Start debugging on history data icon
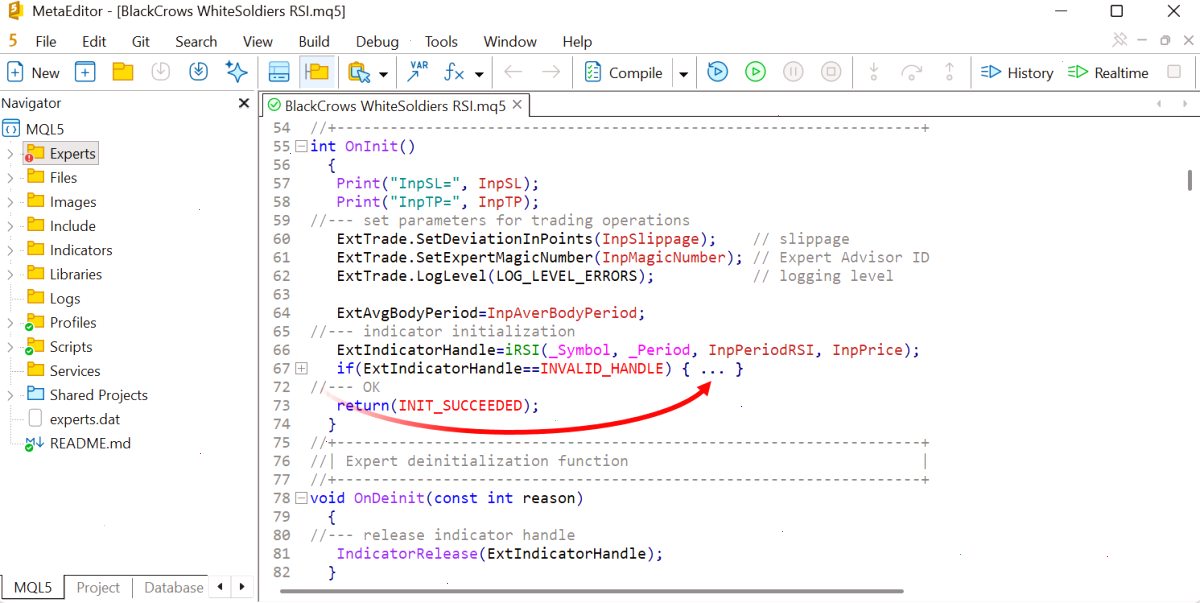This screenshot has width=1200, height=603. pyautogui.click(x=717, y=72)
